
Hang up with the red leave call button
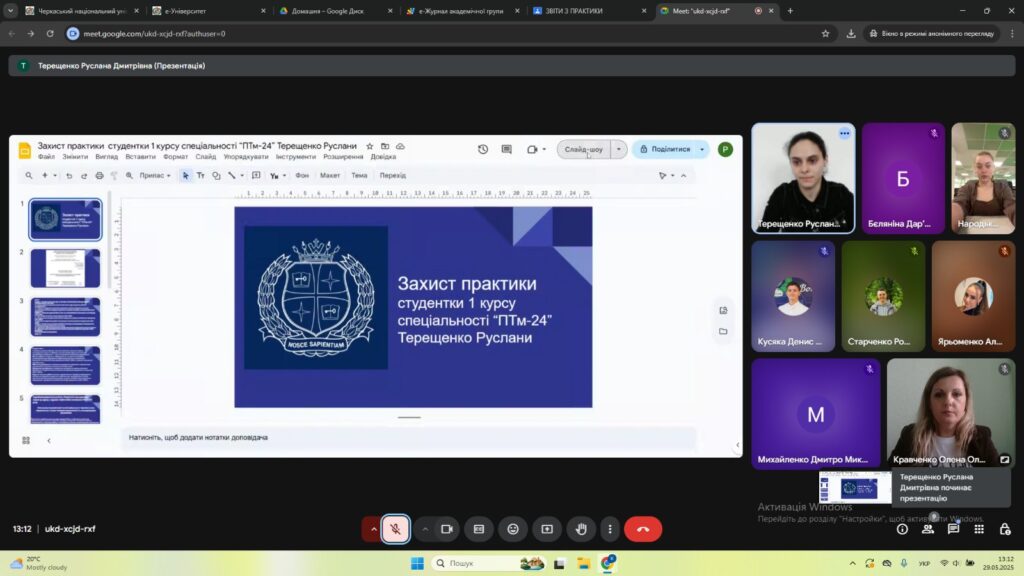point(643,529)
